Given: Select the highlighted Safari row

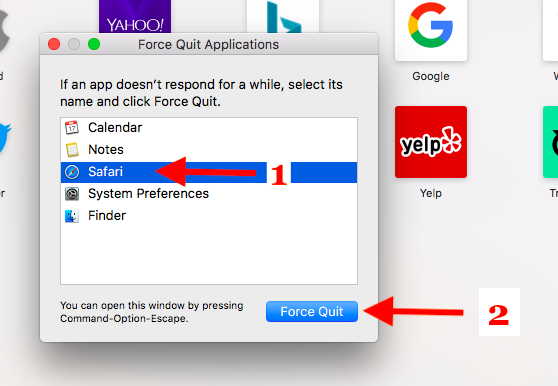Looking at the screenshot, I should 209,172.
